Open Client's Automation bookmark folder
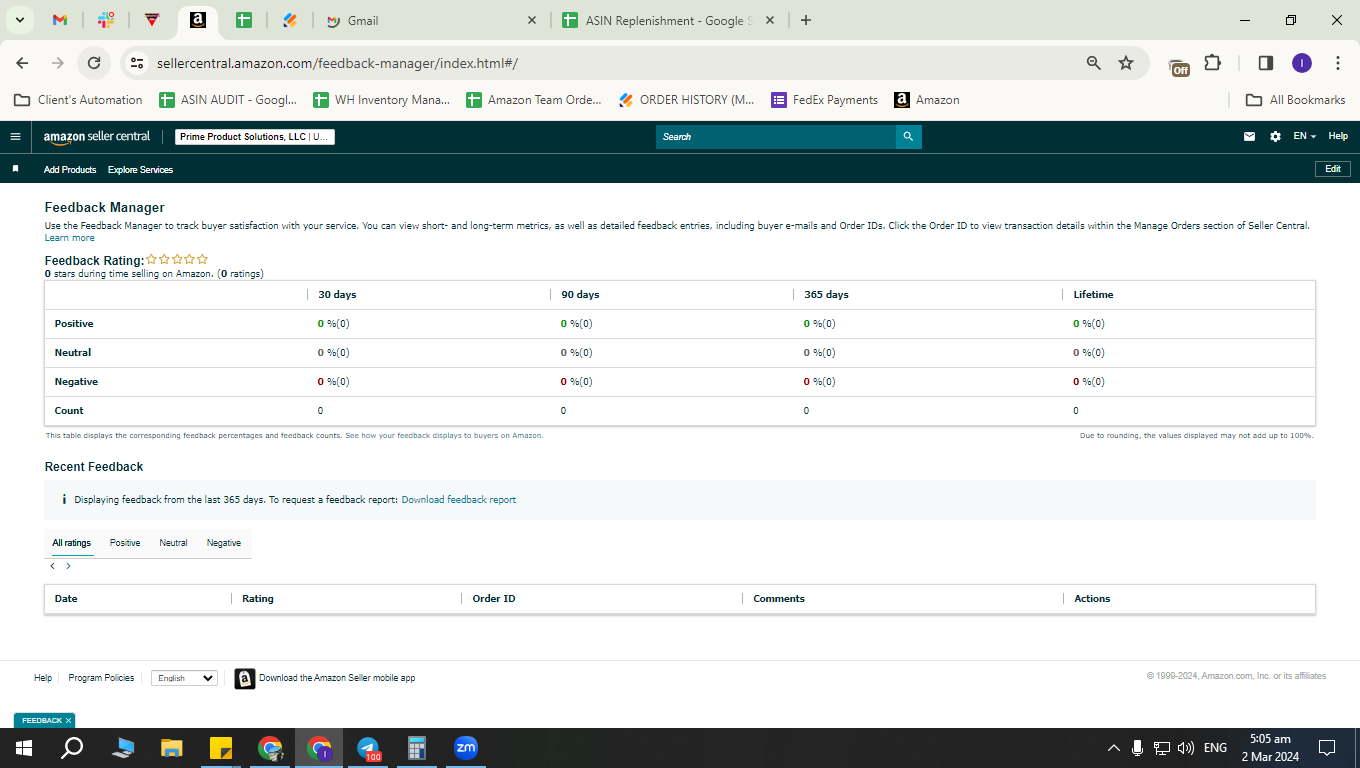 (78, 100)
